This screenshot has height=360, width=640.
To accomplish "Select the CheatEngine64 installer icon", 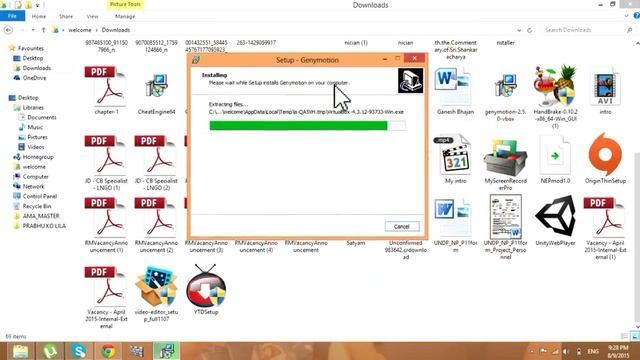I will pos(156,86).
